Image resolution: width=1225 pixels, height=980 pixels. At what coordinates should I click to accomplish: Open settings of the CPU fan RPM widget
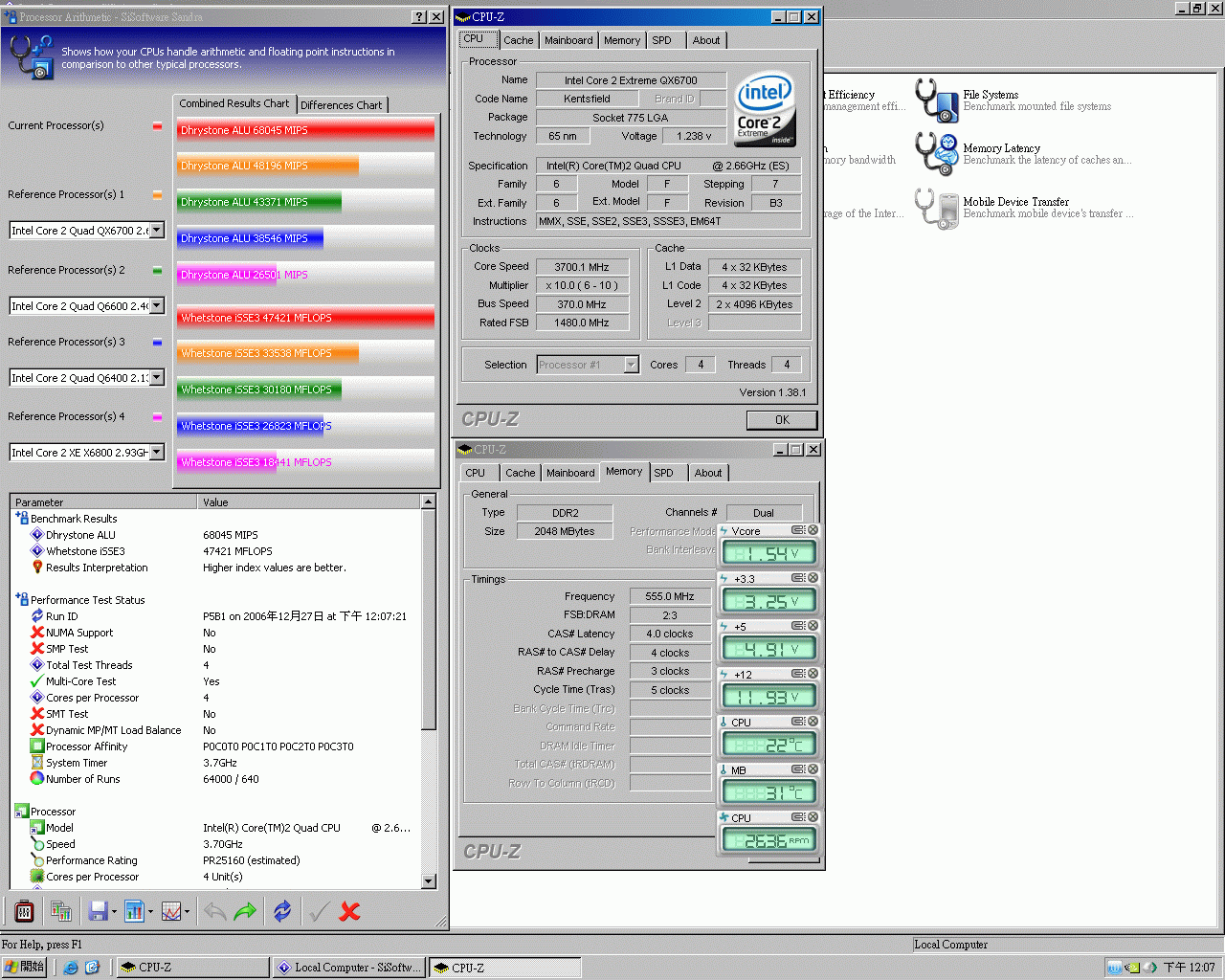click(797, 817)
